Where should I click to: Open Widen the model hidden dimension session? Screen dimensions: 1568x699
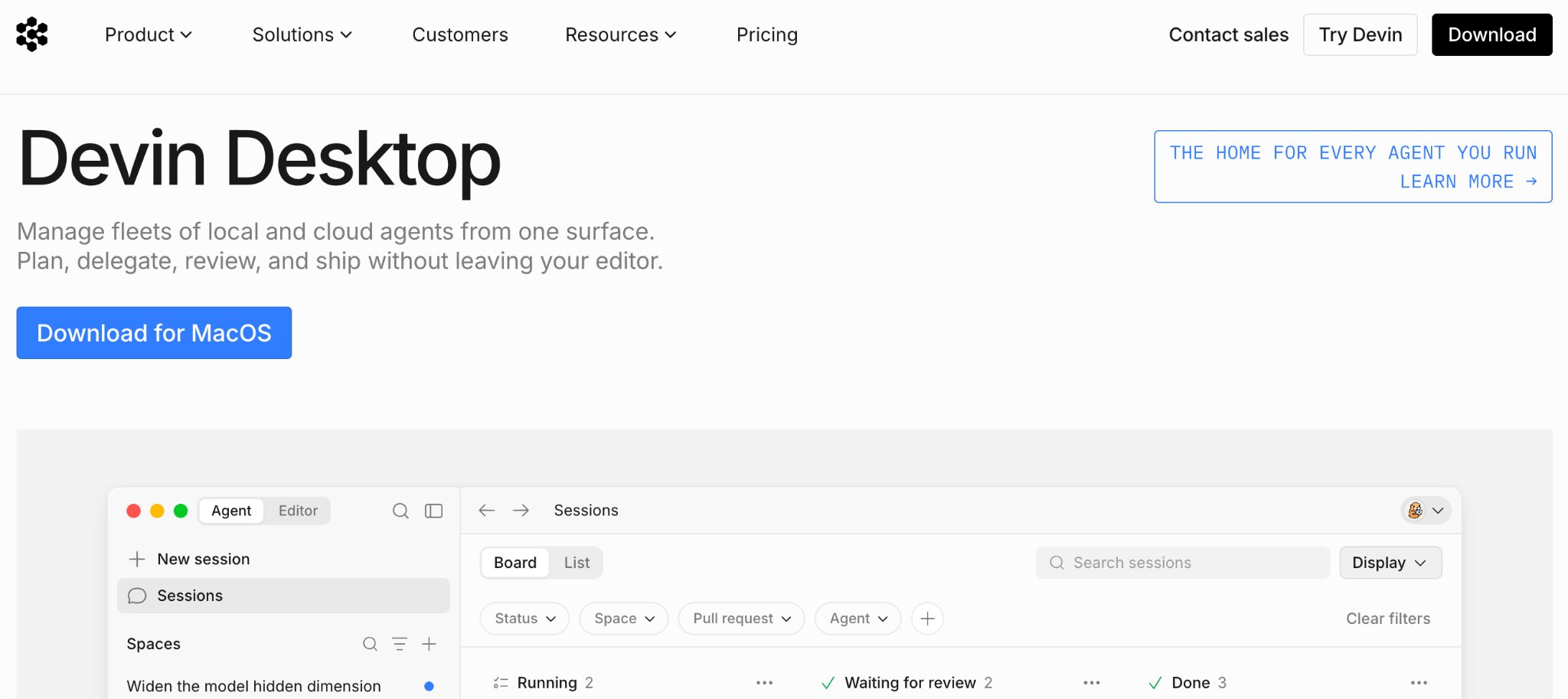click(x=254, y=686)
